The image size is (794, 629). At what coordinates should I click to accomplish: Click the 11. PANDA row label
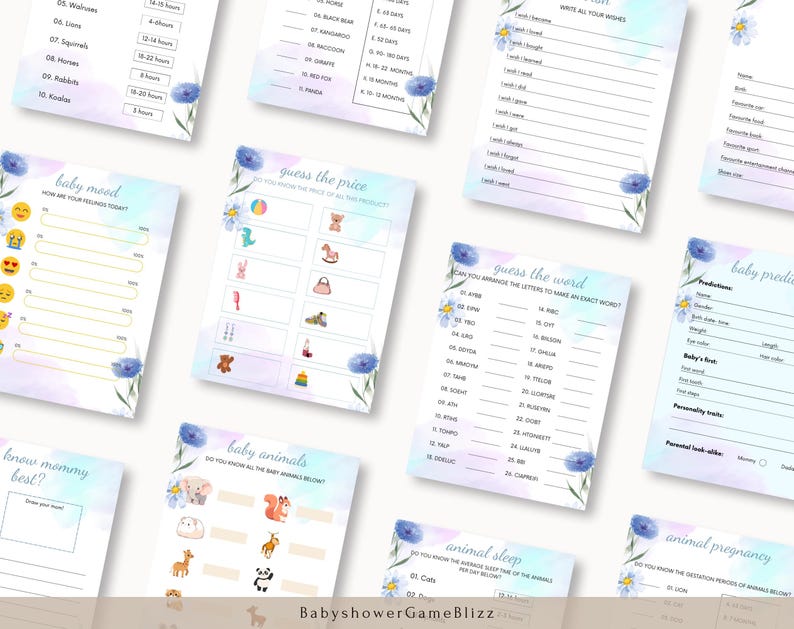310,90
